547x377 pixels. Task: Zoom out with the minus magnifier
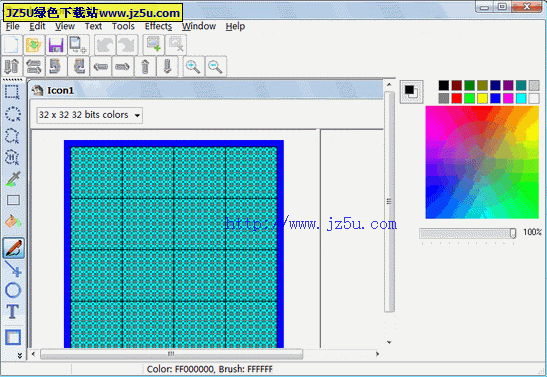[216, 66]
